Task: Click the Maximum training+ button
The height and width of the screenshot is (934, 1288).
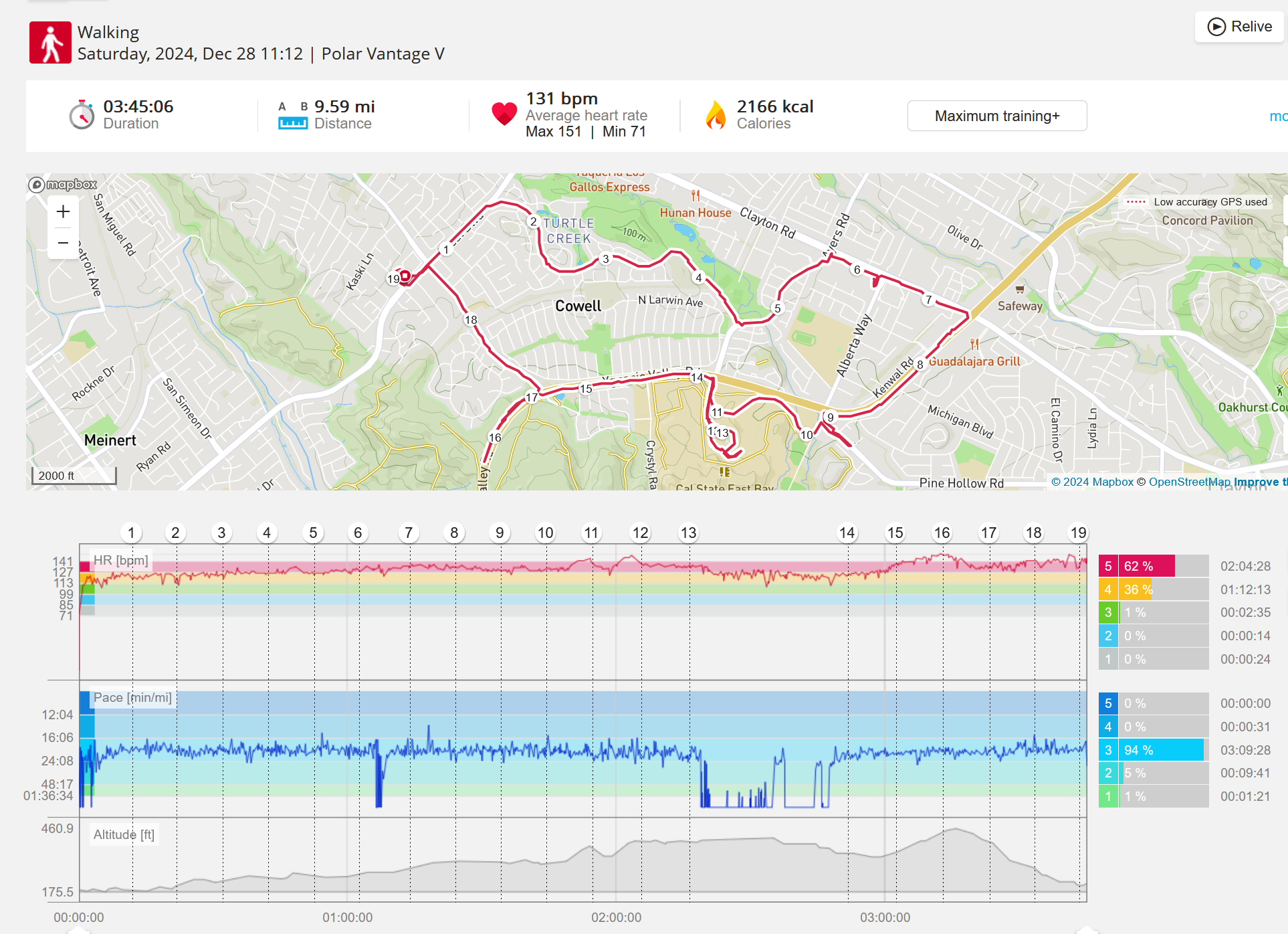Action: pos(996,116)
